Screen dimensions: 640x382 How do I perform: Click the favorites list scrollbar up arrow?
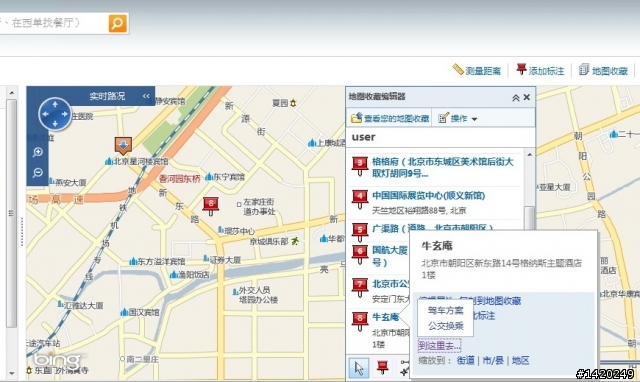point(529,155)
